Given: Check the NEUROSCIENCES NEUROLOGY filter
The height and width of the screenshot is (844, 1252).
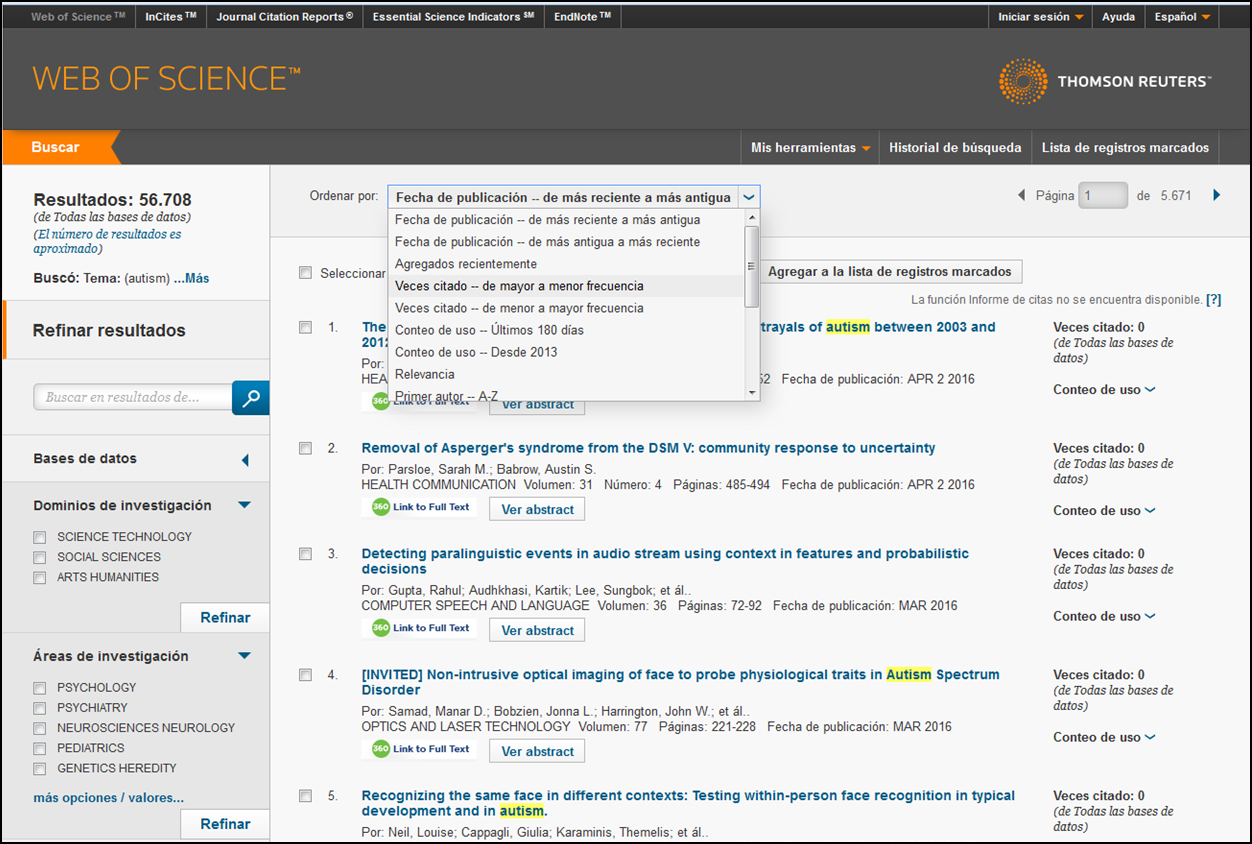Looking at the screenshot, I should pyautogui.click(x=40, y=728).
